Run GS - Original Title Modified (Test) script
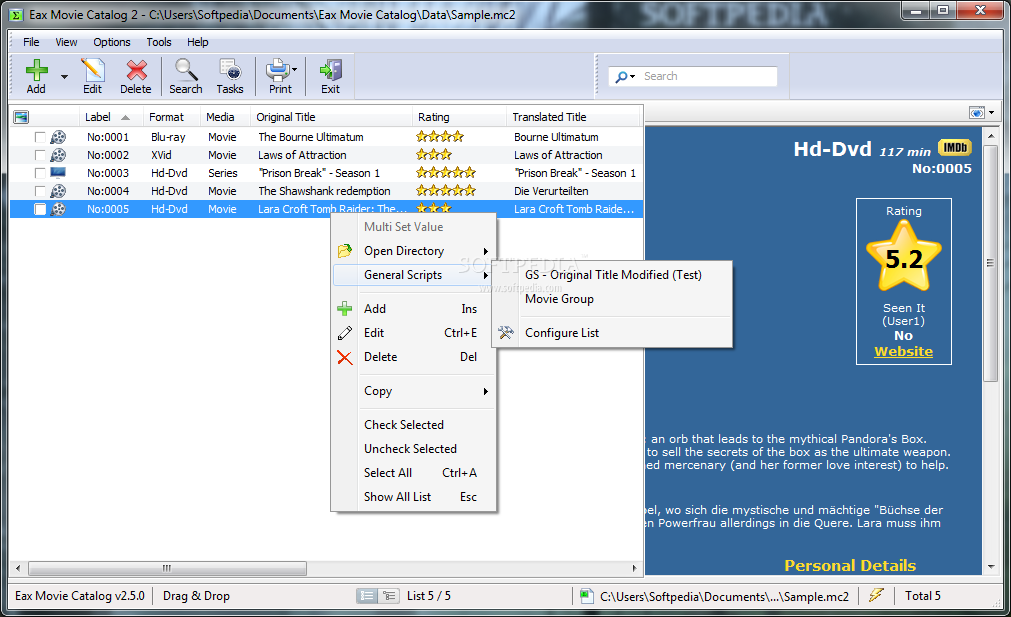Viewport: 1011px width, 617px height. [613, 275]
